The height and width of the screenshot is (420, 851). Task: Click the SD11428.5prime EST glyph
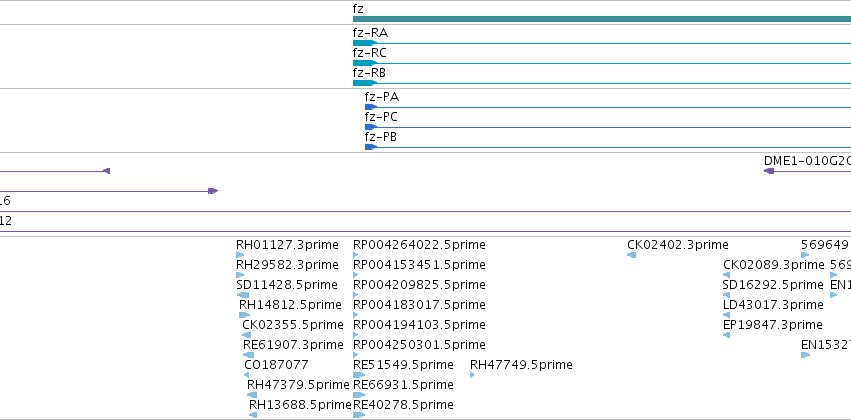tap(243, 295)
